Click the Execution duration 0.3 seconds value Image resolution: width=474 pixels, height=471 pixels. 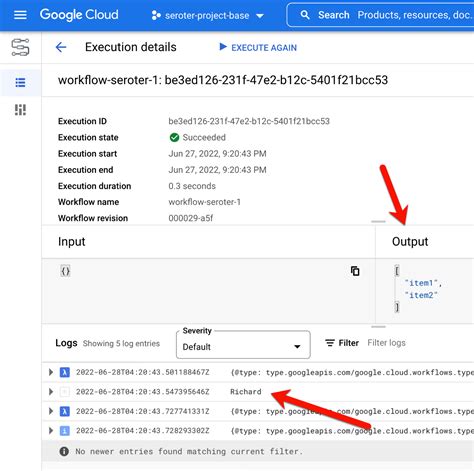tap(192, 186)
